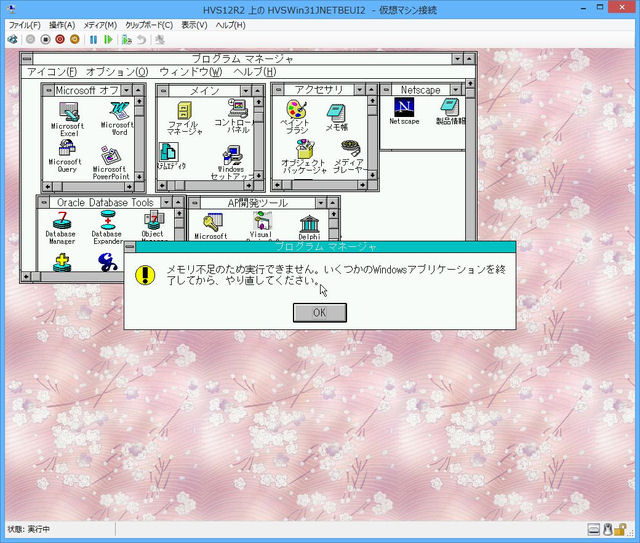The height and width of the screenshot is (543, 640).
Task: Open control menu box of プログラムマネージャ window
Action: (x=27, y=59)
